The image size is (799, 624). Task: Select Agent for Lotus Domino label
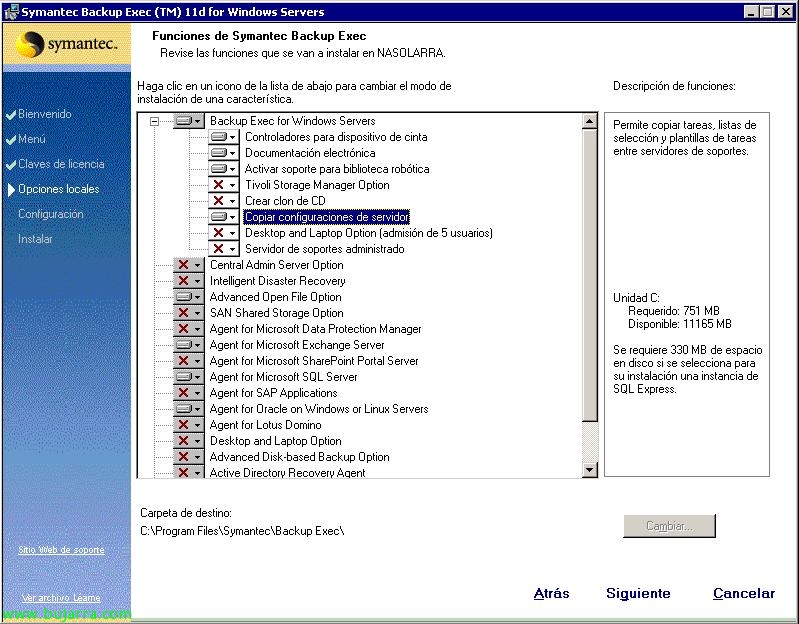point(265,425)
